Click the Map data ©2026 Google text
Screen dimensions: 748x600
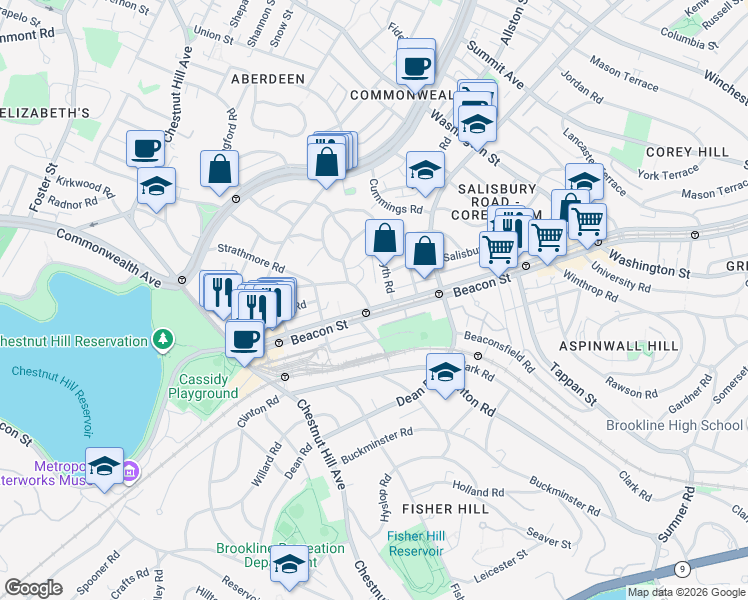(x=687, y=593)
